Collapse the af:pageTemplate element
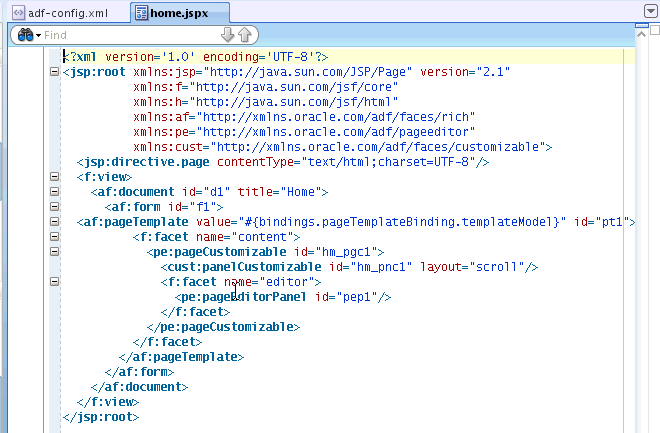660x433 pixels. [x=54, y=221]
